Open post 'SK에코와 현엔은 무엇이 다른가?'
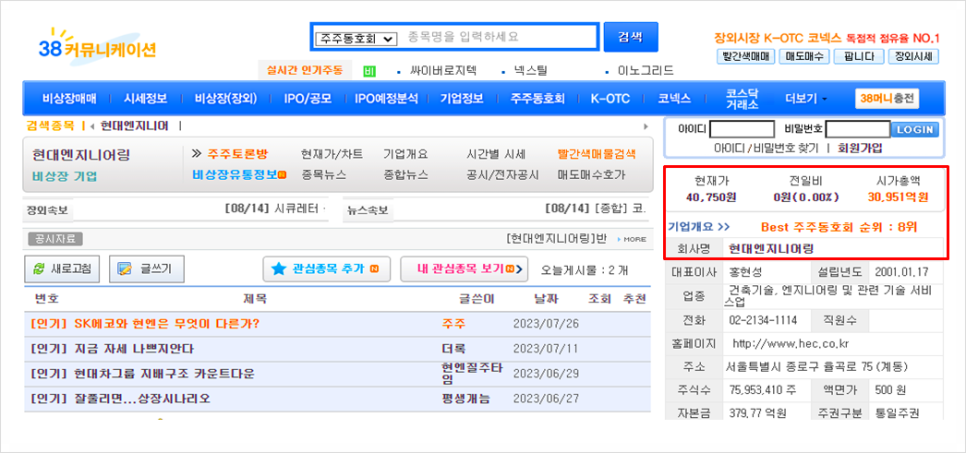This screenshot has width=966, height=453. pyautogui.click(x=166, y=324)
